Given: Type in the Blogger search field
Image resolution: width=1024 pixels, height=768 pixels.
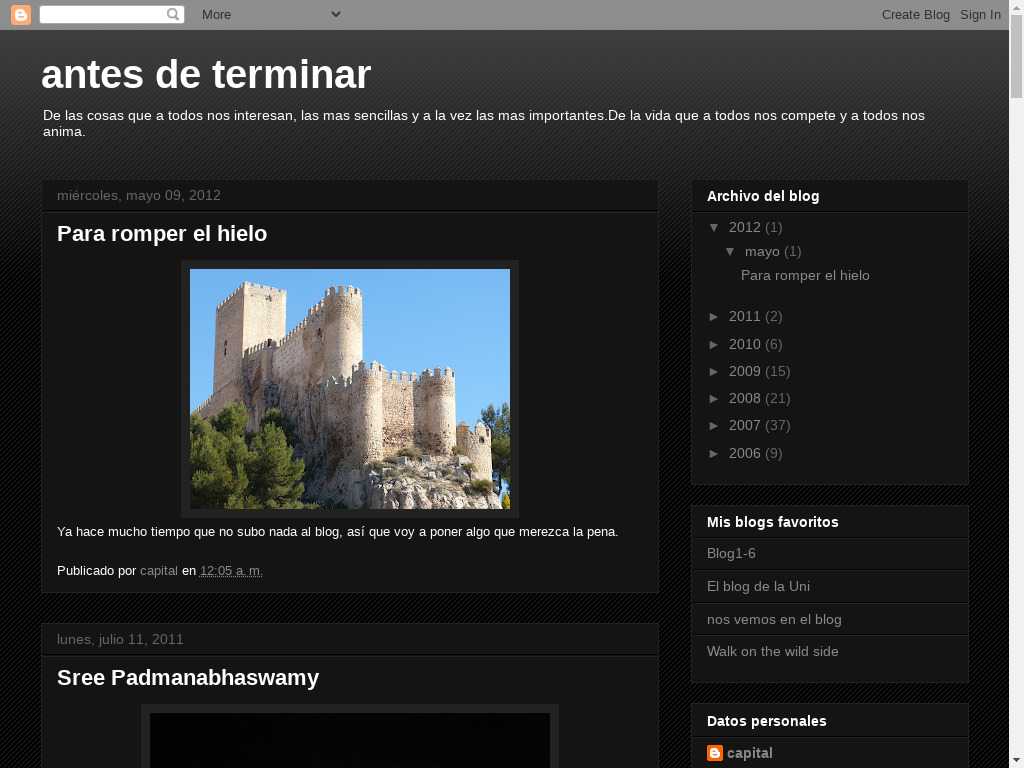Looking at the screenshot, I should [x=102, y=14].
